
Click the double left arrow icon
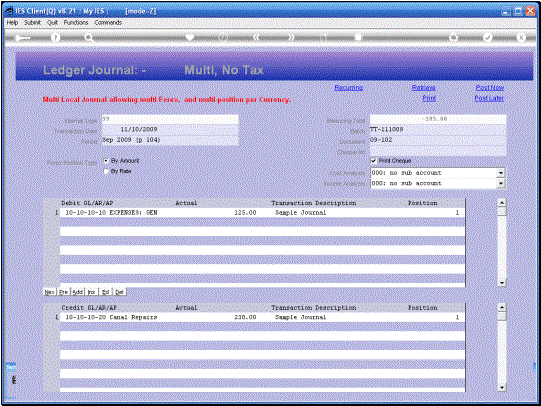pos(256,38)
